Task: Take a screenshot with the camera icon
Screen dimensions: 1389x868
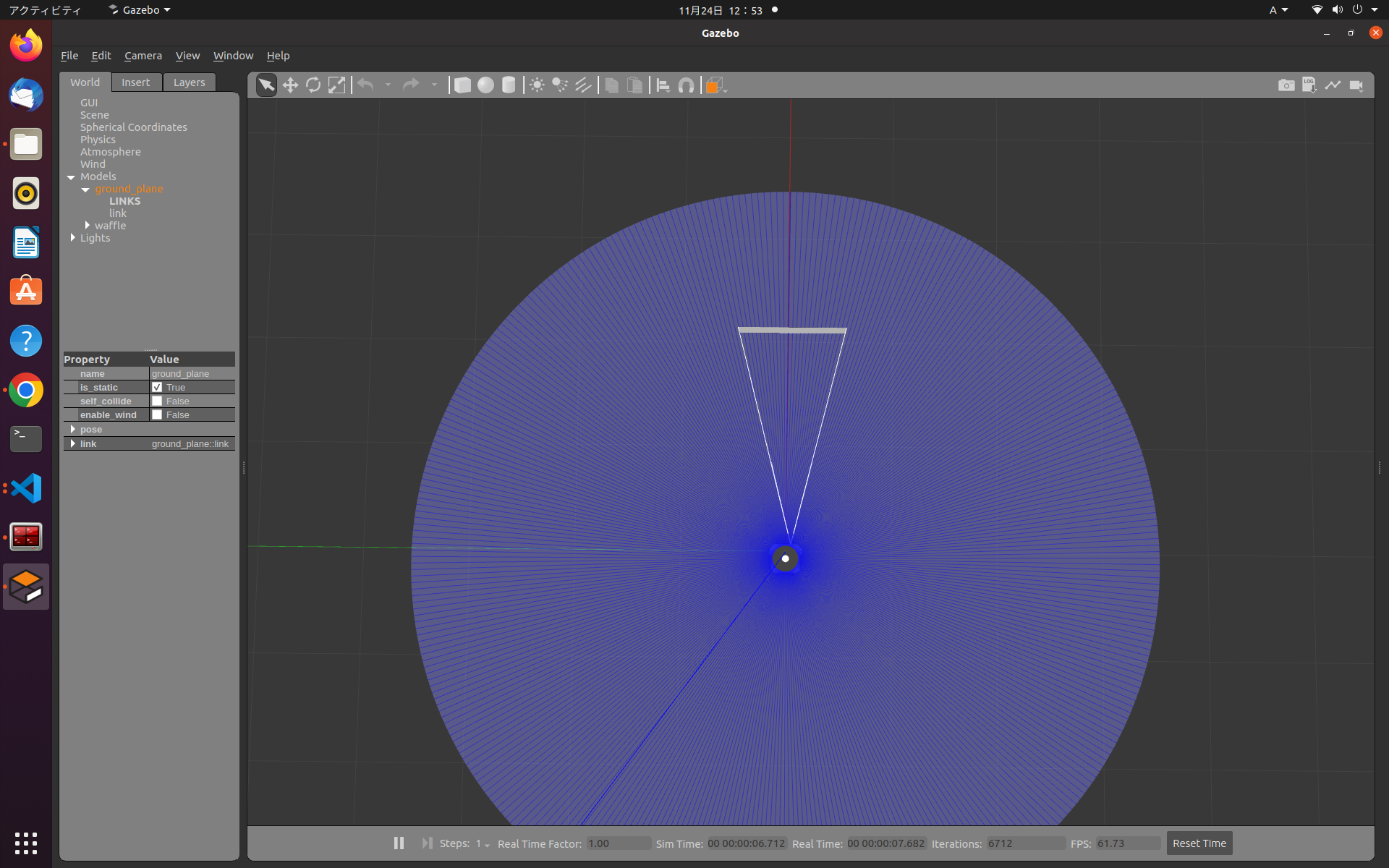Action: tap(1286, 85)
